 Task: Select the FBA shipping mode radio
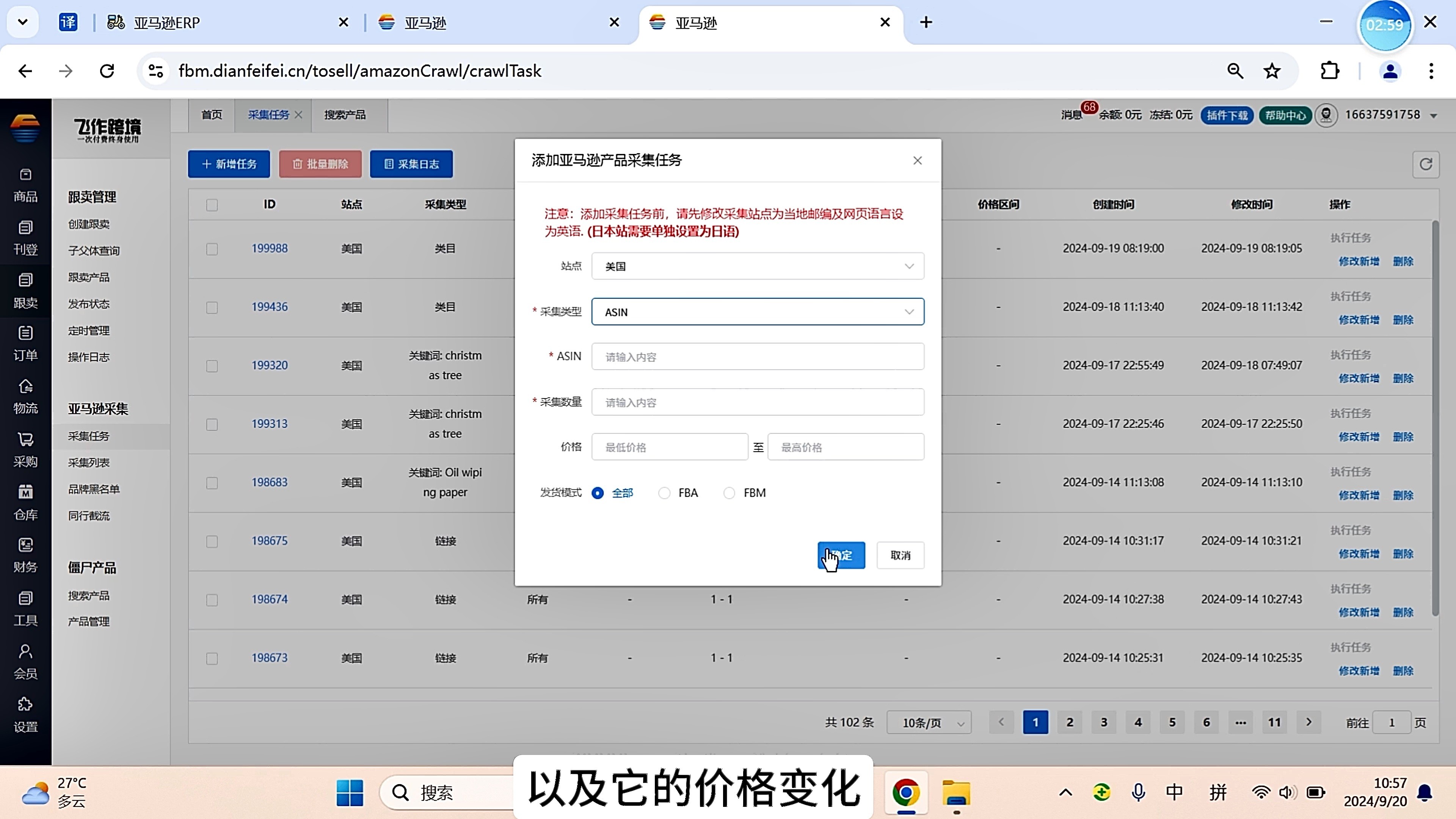(664, 493)
